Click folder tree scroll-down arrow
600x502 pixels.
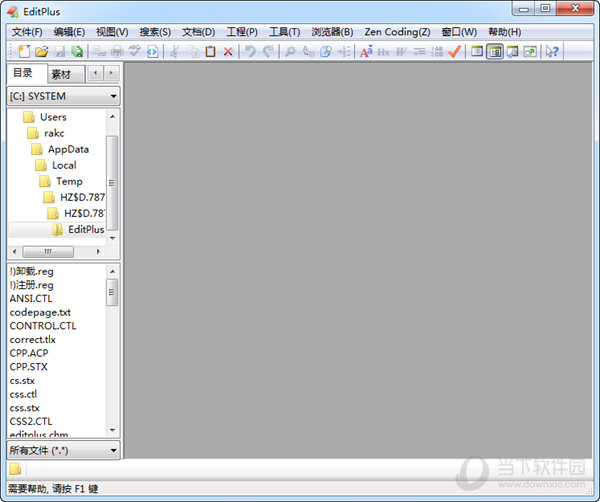point(112,238)
